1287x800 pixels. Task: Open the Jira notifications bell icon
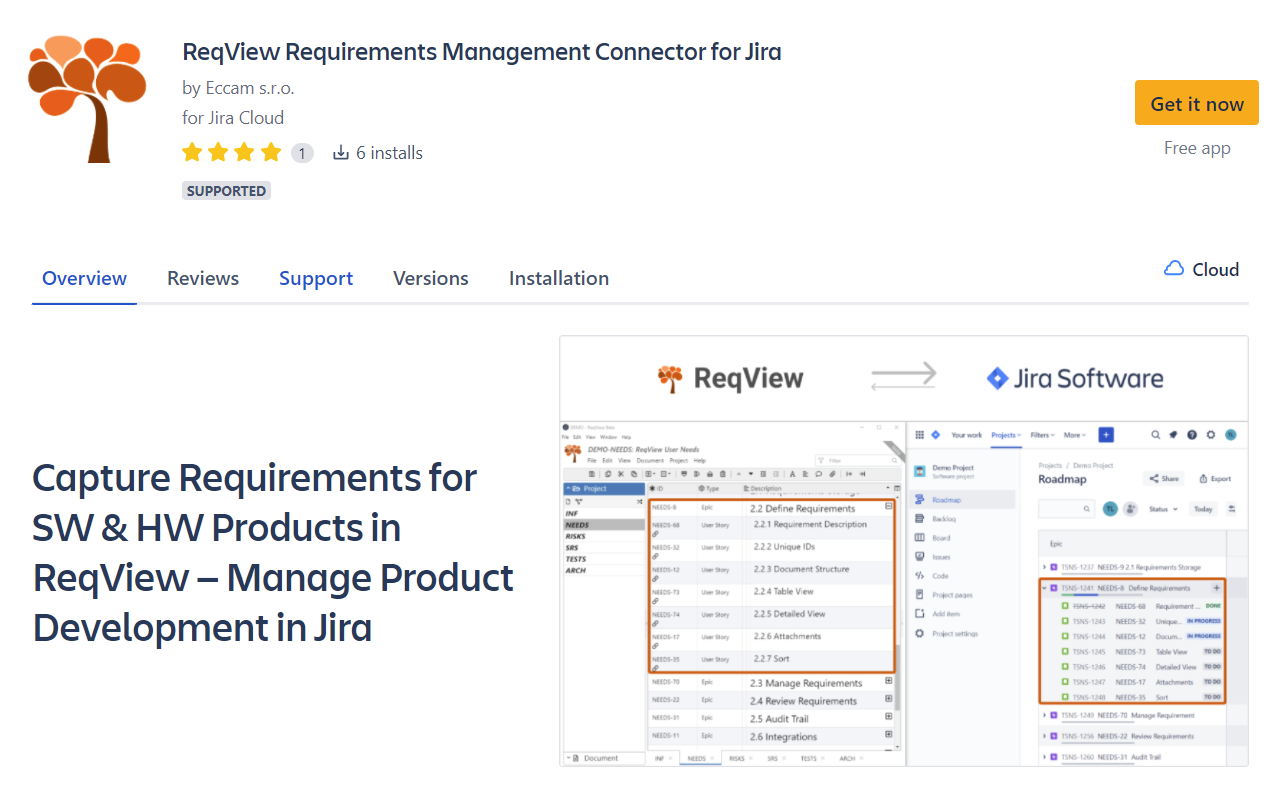click(1174, 435)
